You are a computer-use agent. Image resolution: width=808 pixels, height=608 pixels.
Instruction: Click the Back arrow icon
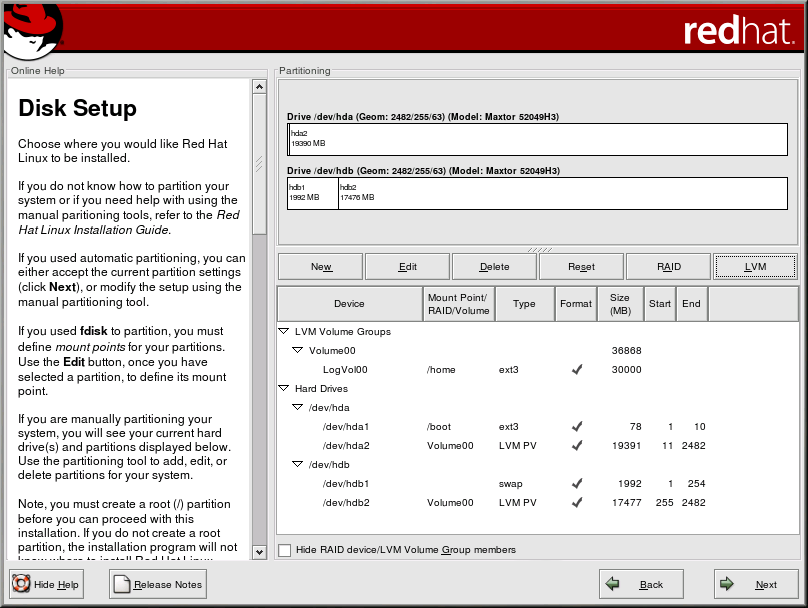[x=613, y=584]
